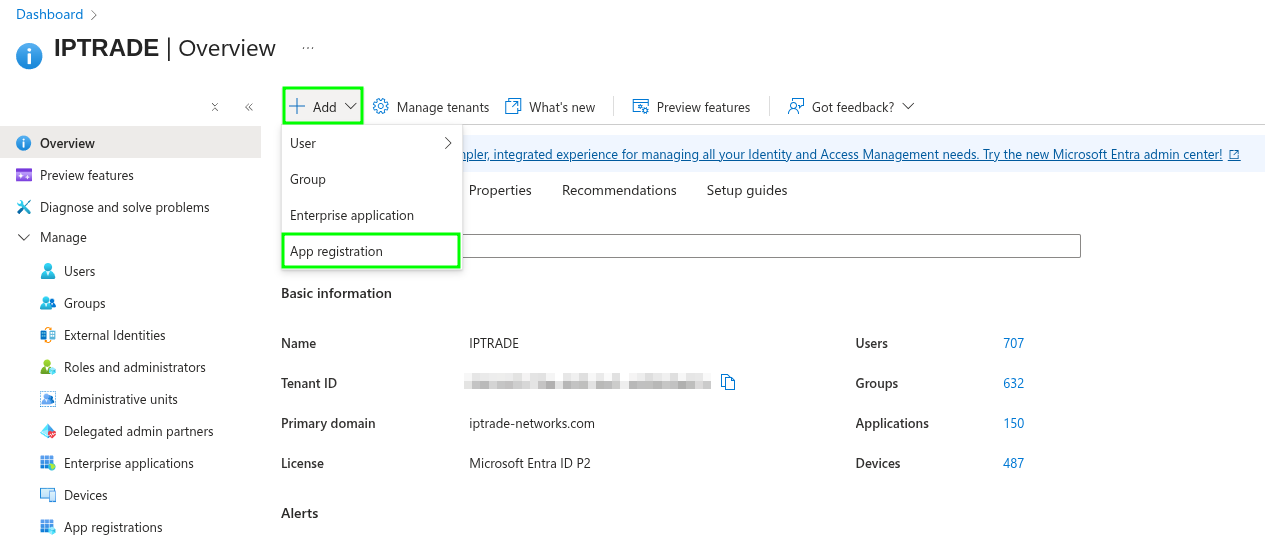Open the Got feedback dropdown chevron

[x=908, y=106]
